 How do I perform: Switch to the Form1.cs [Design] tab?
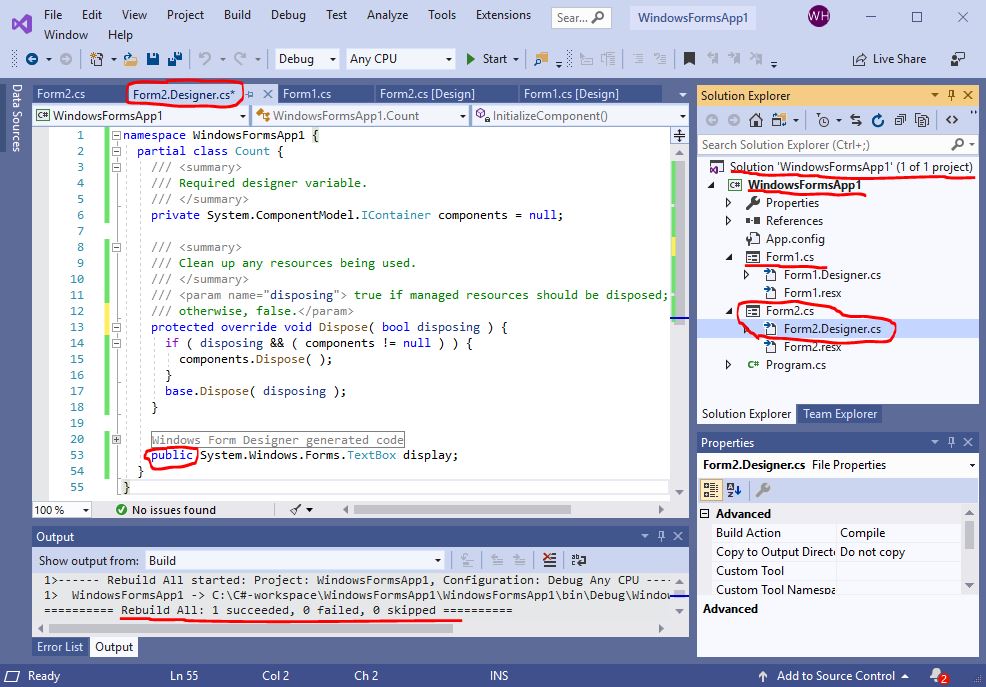[x=571, y=94]
